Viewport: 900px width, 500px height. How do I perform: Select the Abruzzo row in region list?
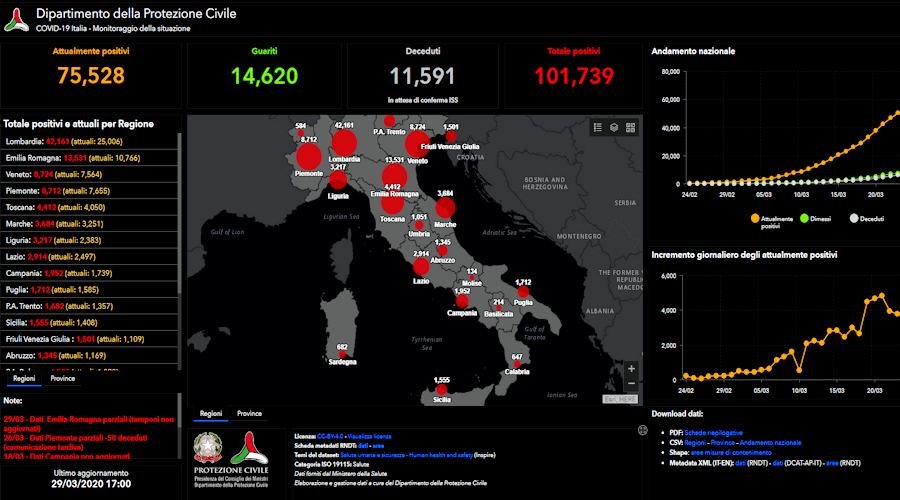(x=89, y=355)
